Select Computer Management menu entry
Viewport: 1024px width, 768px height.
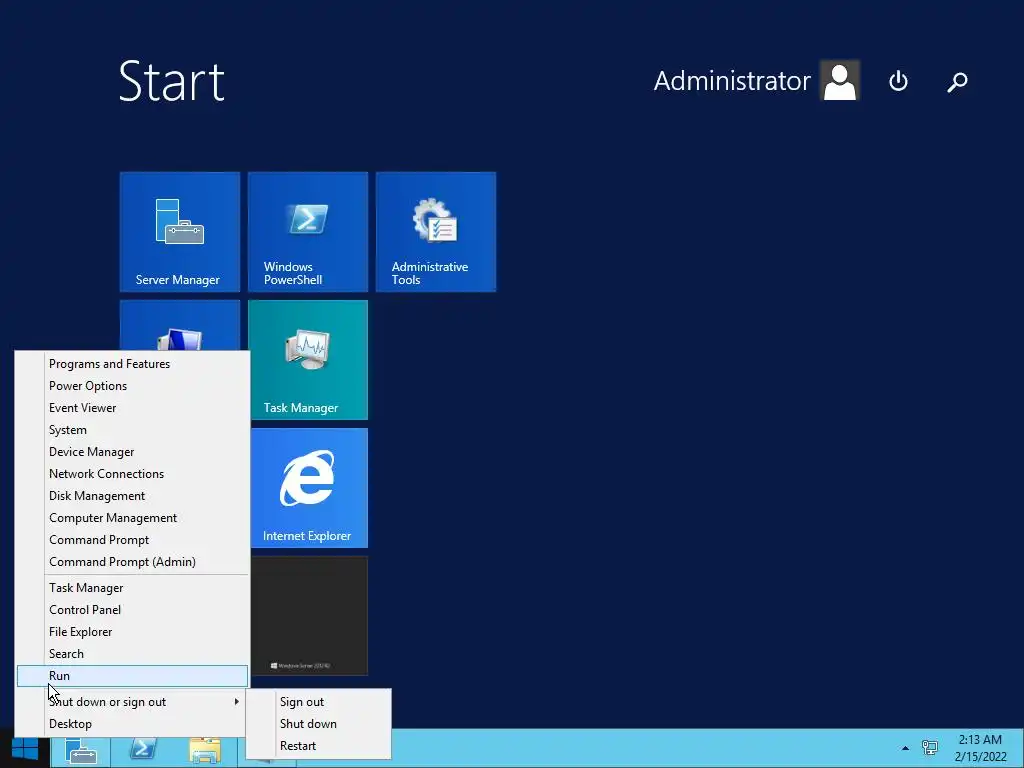pyautogui.click(x=132, y=518)
